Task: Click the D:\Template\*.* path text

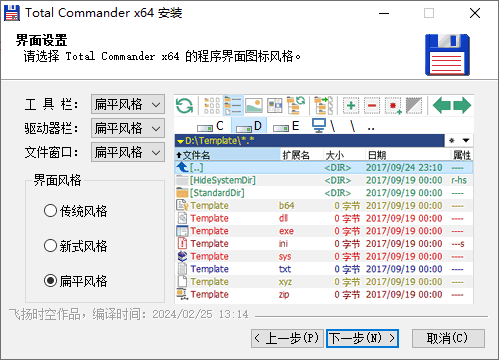Action: 220,141
